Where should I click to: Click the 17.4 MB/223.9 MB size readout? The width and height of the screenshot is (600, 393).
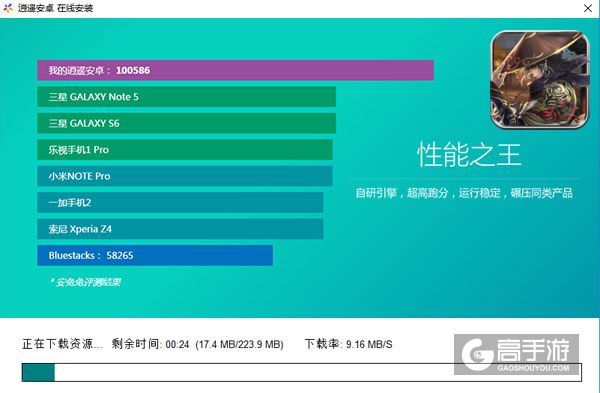pos(239,344)
